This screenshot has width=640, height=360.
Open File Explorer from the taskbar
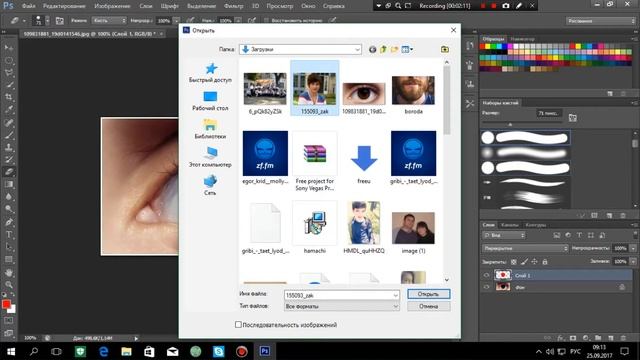click(x=126, y=351)
